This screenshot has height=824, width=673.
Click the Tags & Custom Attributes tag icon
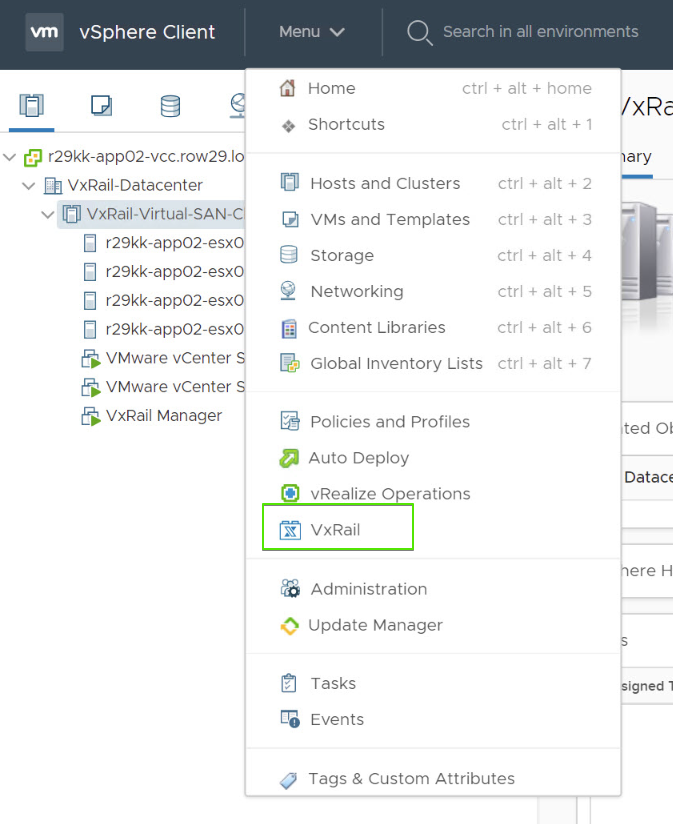tap(288, 780)
